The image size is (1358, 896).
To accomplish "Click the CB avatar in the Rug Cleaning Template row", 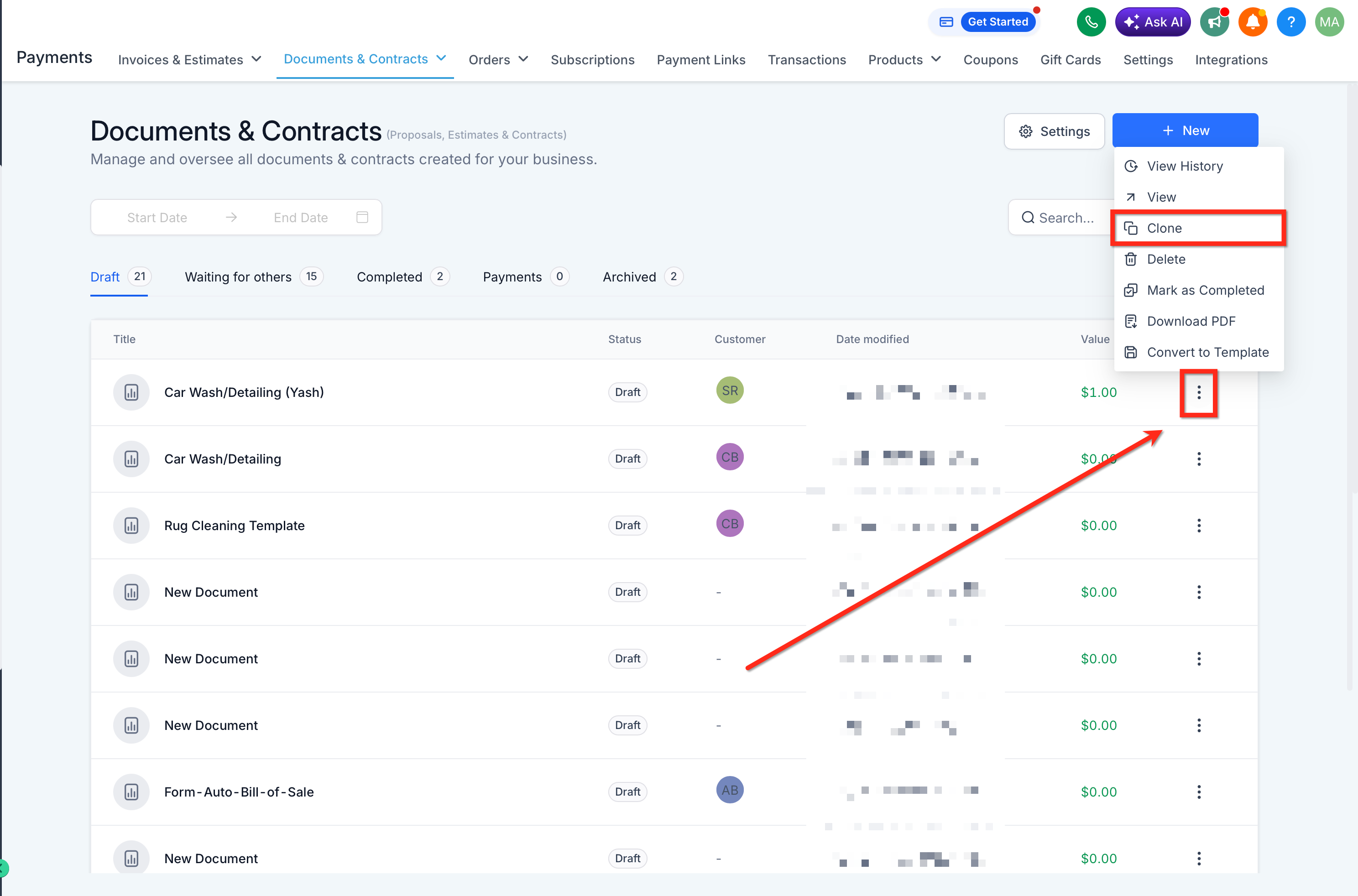I will 729,523.
